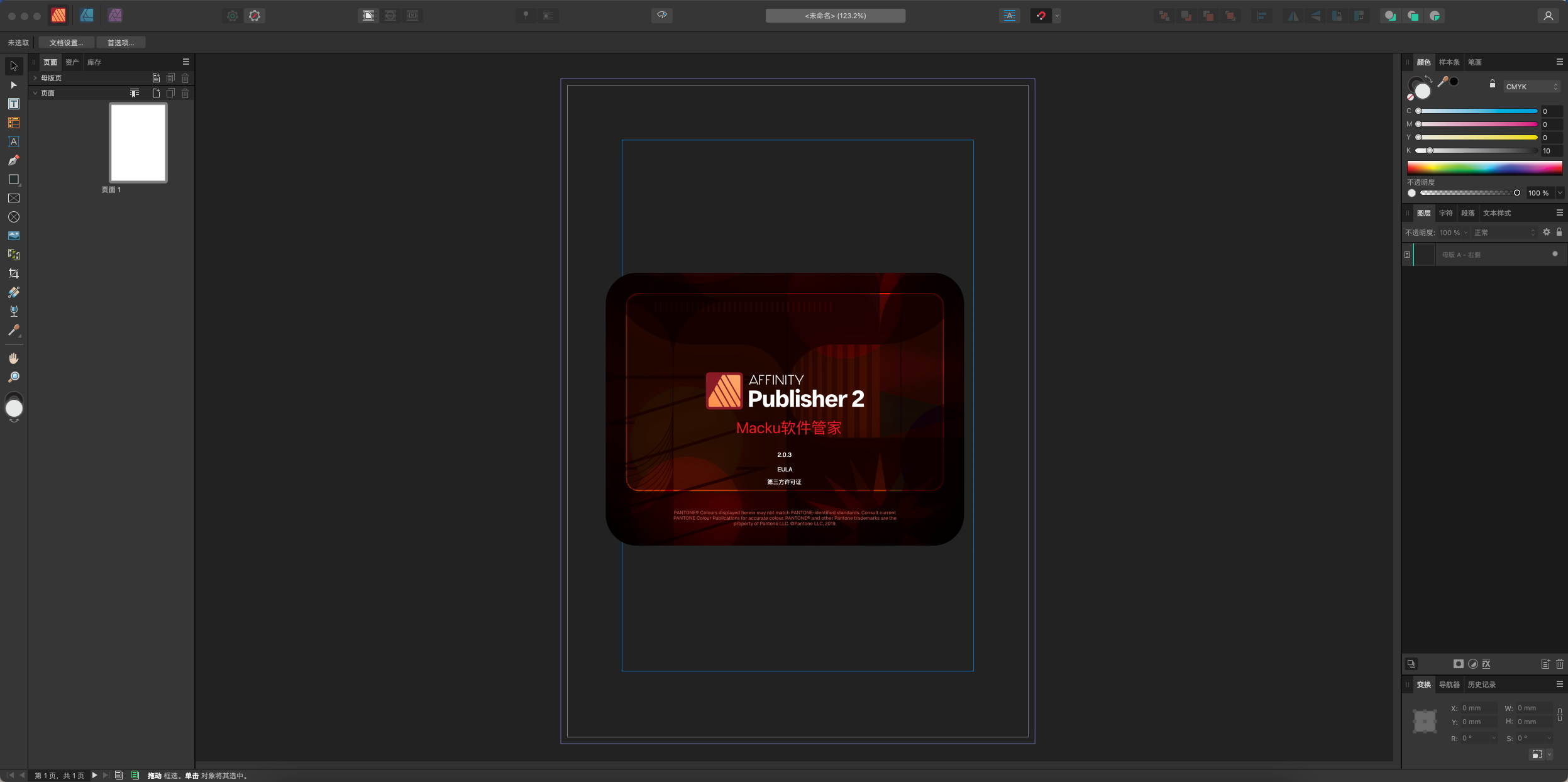Viewport: 1568px width, 782px height.
Task: Select the Artistic Text tool
Action: coord(14,141)
